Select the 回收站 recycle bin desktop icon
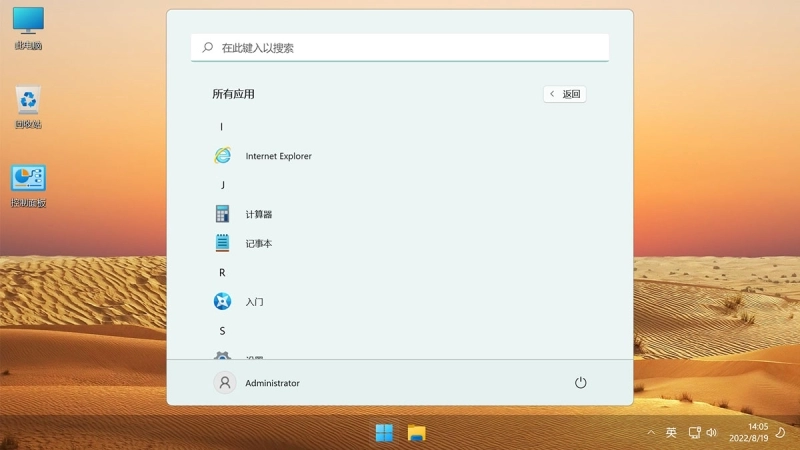The image size is (800, 450). 28,107
